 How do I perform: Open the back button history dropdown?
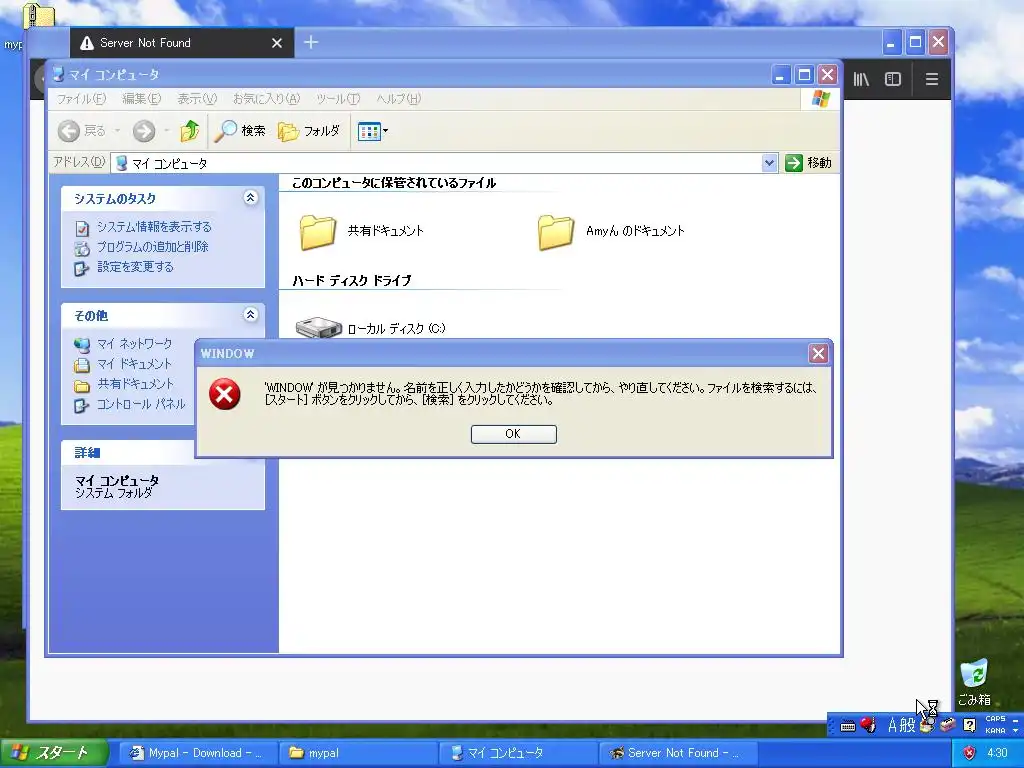[118, 131]
